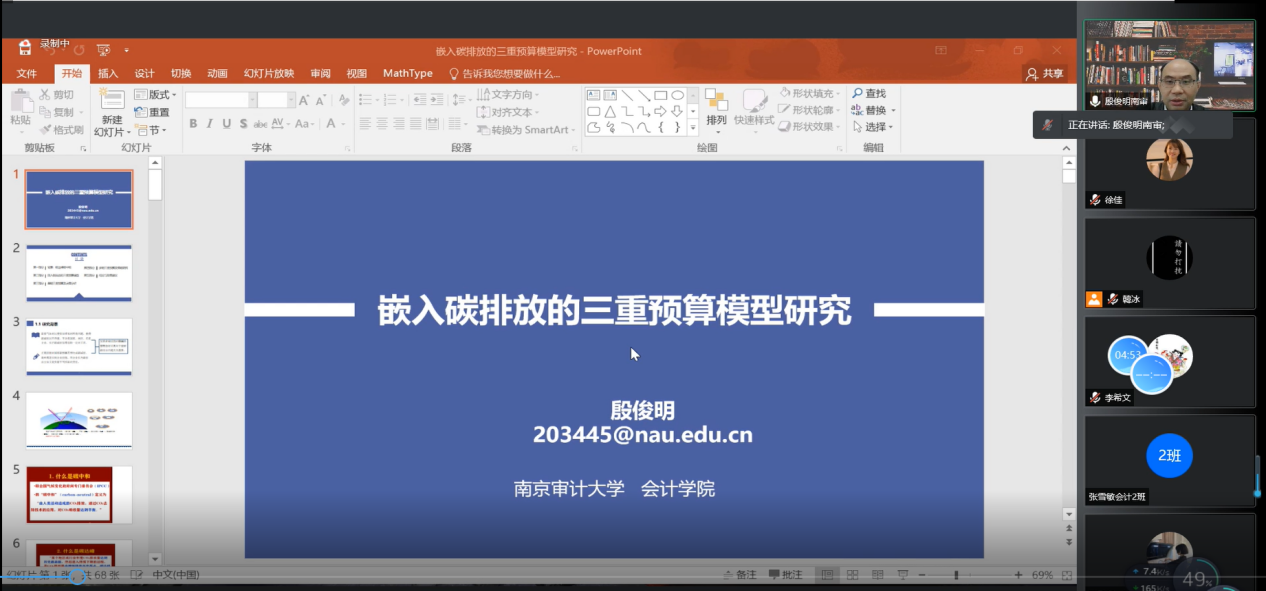1266x591 pixels.
Task: Select the oval shape in shapes gallery
Action: 677,95
